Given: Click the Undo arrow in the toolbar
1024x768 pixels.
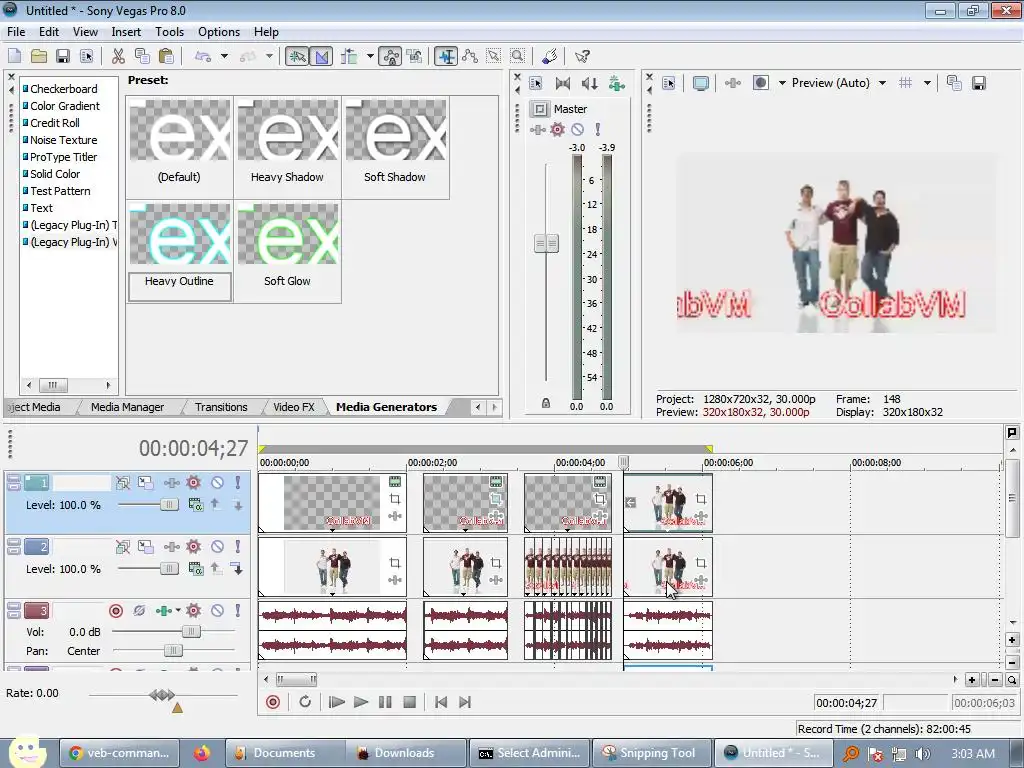Looking at the screenshot, I should tap(203, 56).
